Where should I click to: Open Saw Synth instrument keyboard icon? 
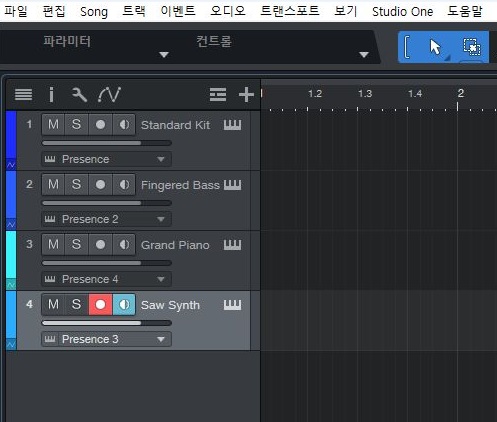coord(232,305)
